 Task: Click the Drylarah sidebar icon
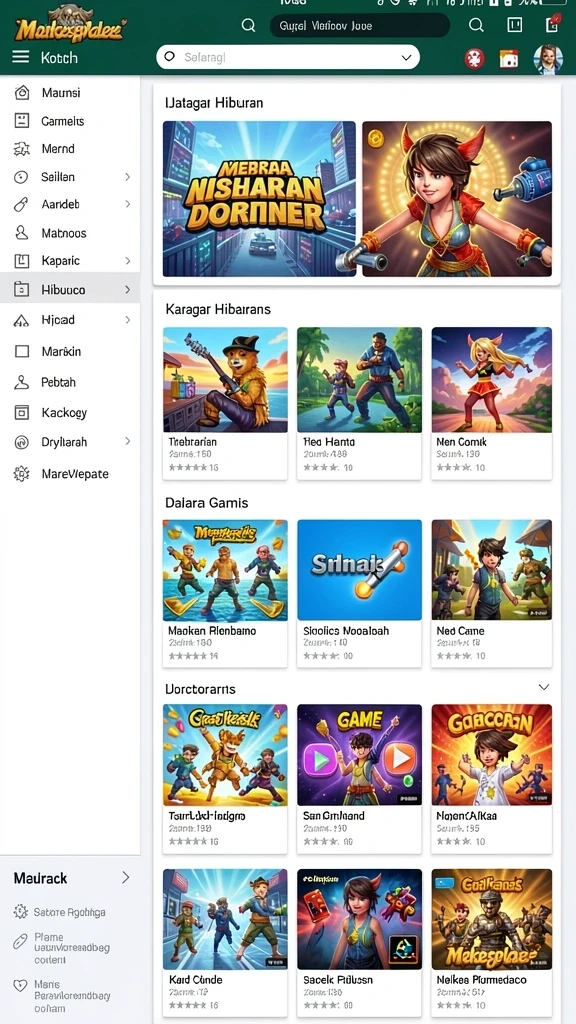22,442
